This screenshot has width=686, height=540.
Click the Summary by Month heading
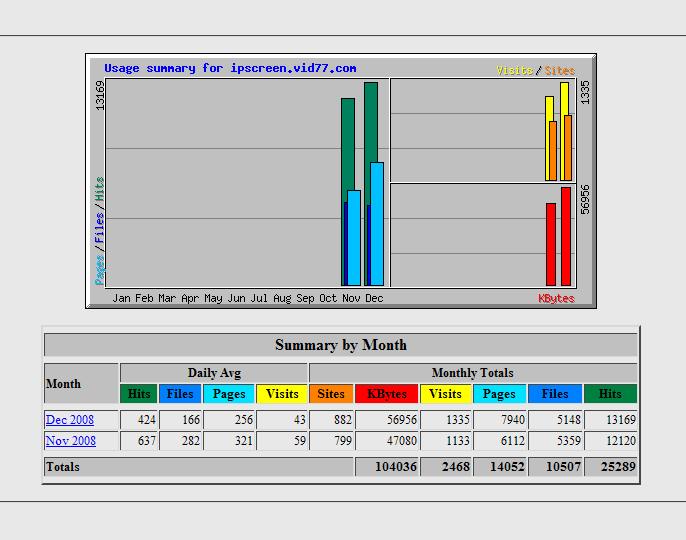coord(341,345)
